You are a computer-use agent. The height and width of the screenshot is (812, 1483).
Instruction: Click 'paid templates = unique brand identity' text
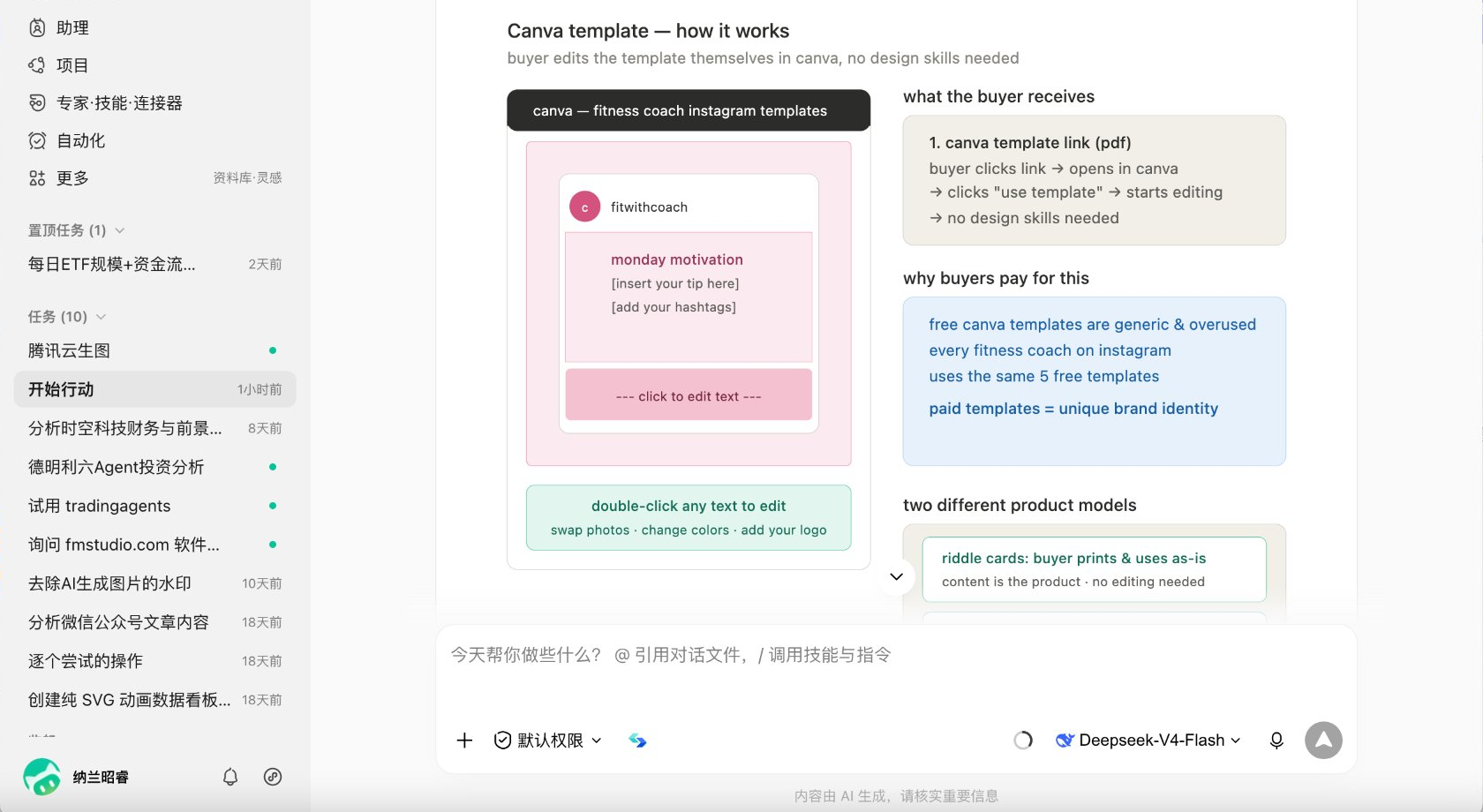1073,409
